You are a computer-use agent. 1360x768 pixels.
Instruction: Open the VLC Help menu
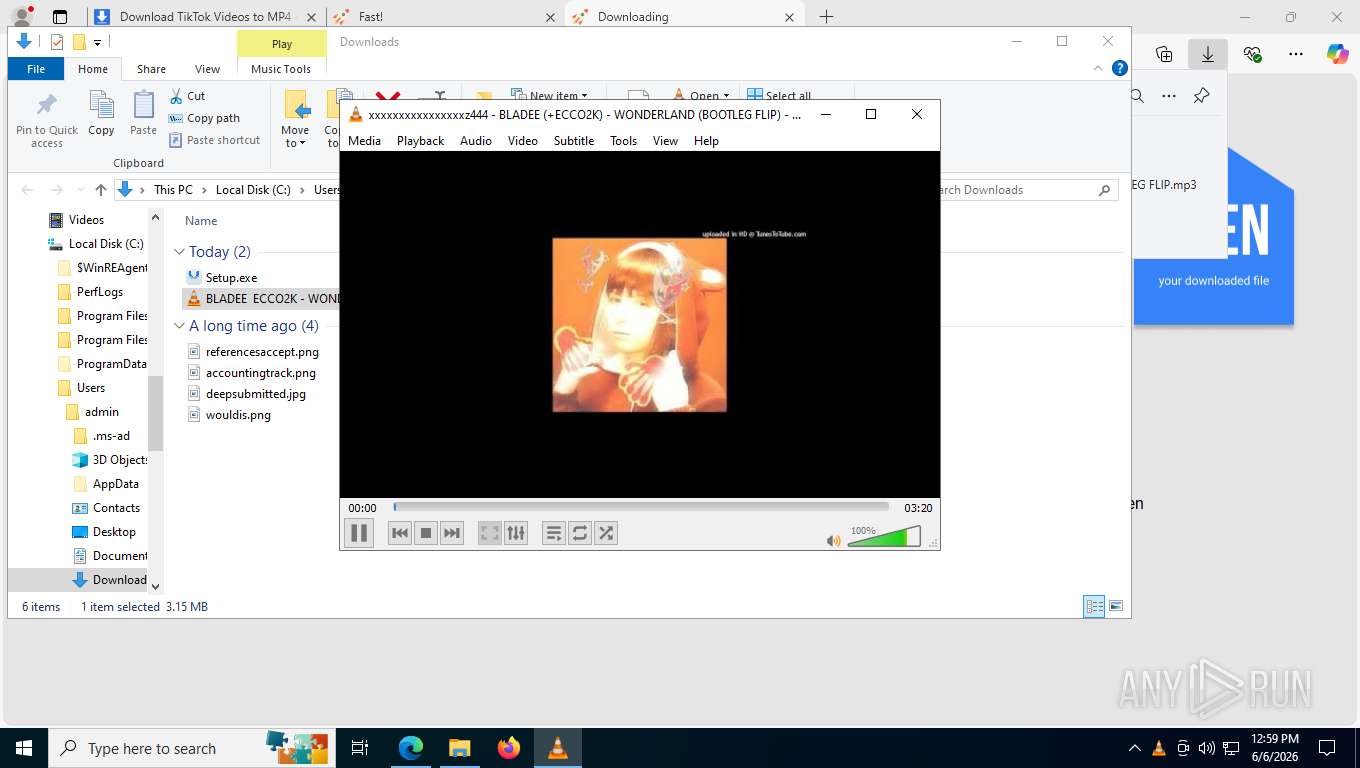[706, 141]
